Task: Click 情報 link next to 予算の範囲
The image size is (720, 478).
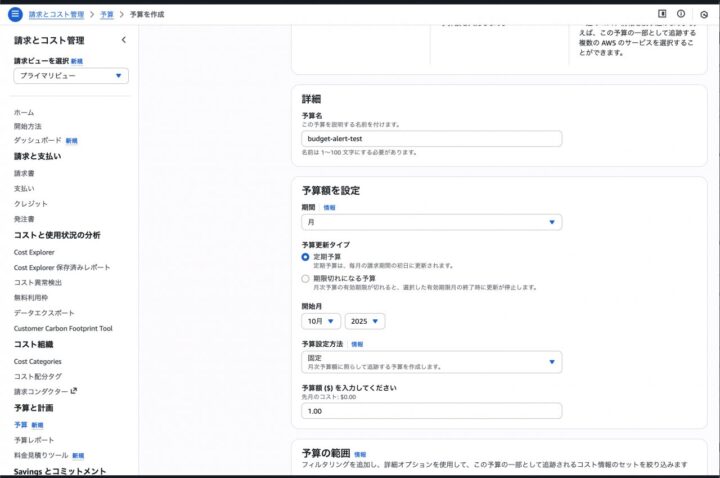Action: click(360, 454)
